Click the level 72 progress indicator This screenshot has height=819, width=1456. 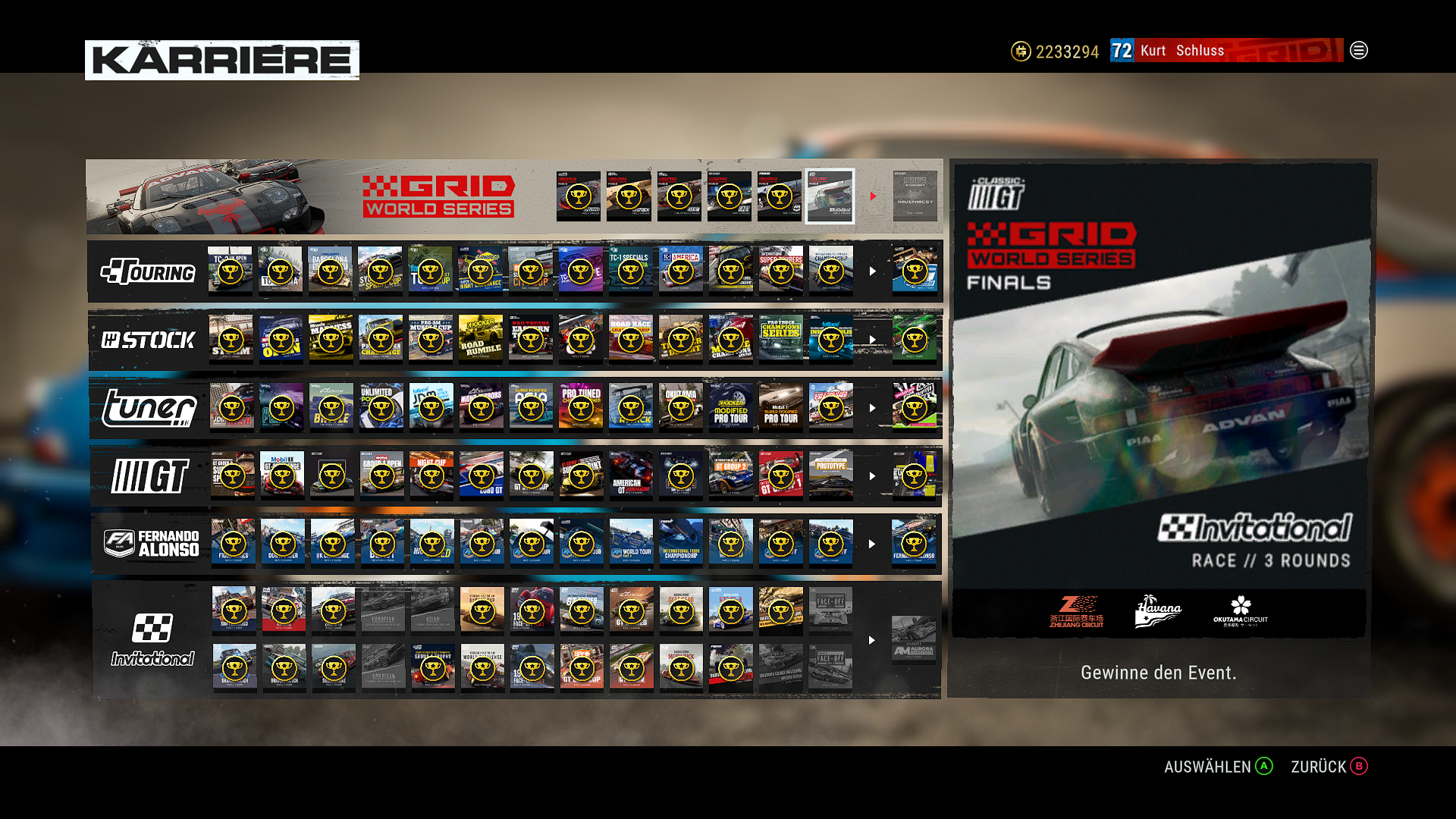pos(1120,51)
